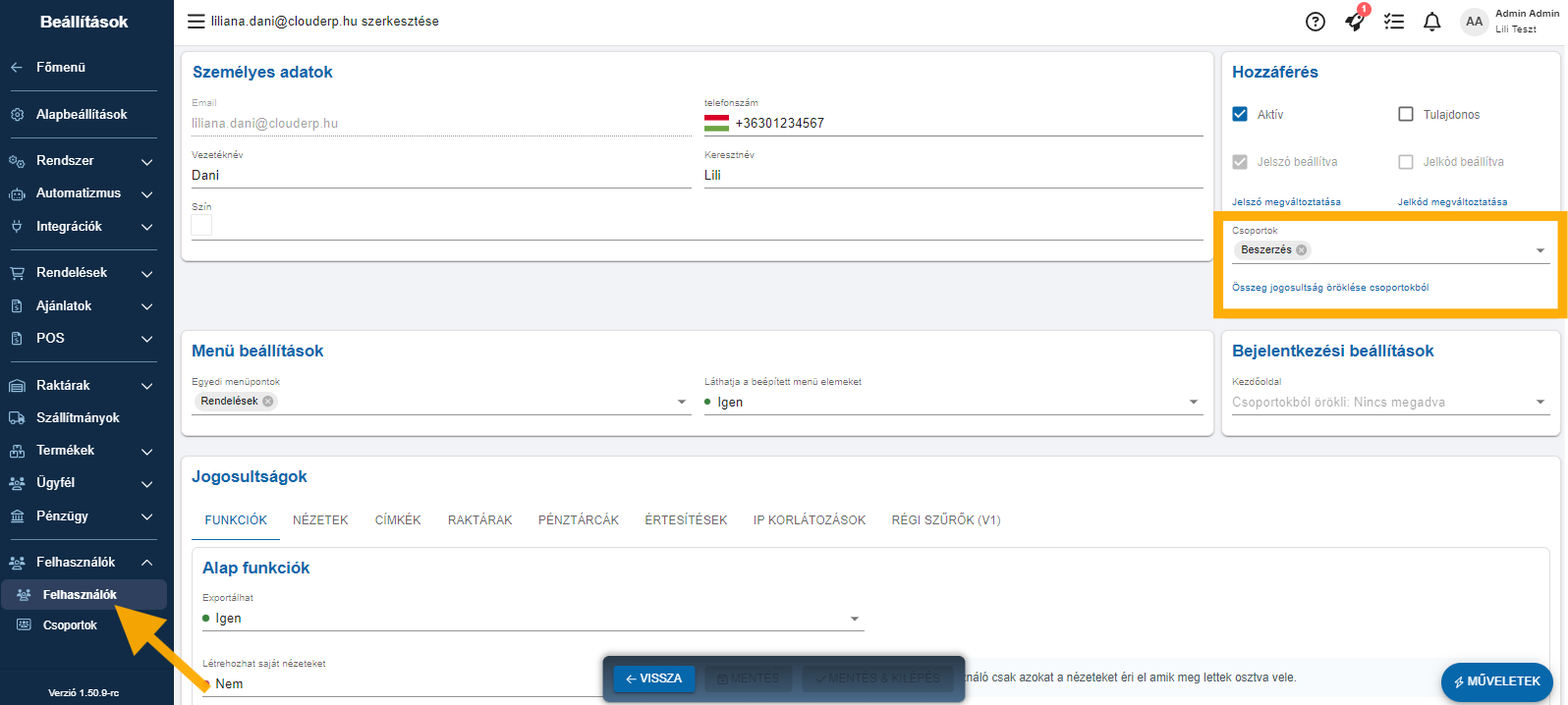This screenshot has height=705, width=1568.
Task: Switch to the RÉGI SZŰRŐK (V1) tab
Action: coord(946,520)
